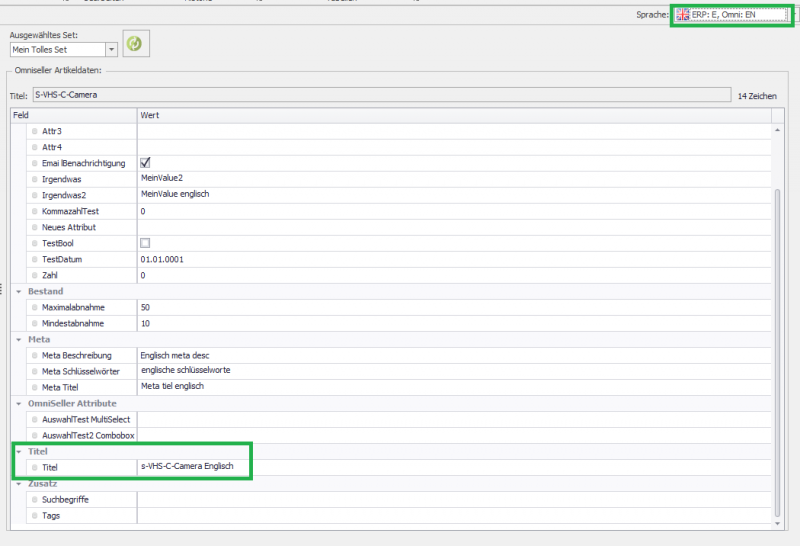The image size is (800, 546).
Task: Click the circle icon beside Suchbegriffe
Action: 35,499
